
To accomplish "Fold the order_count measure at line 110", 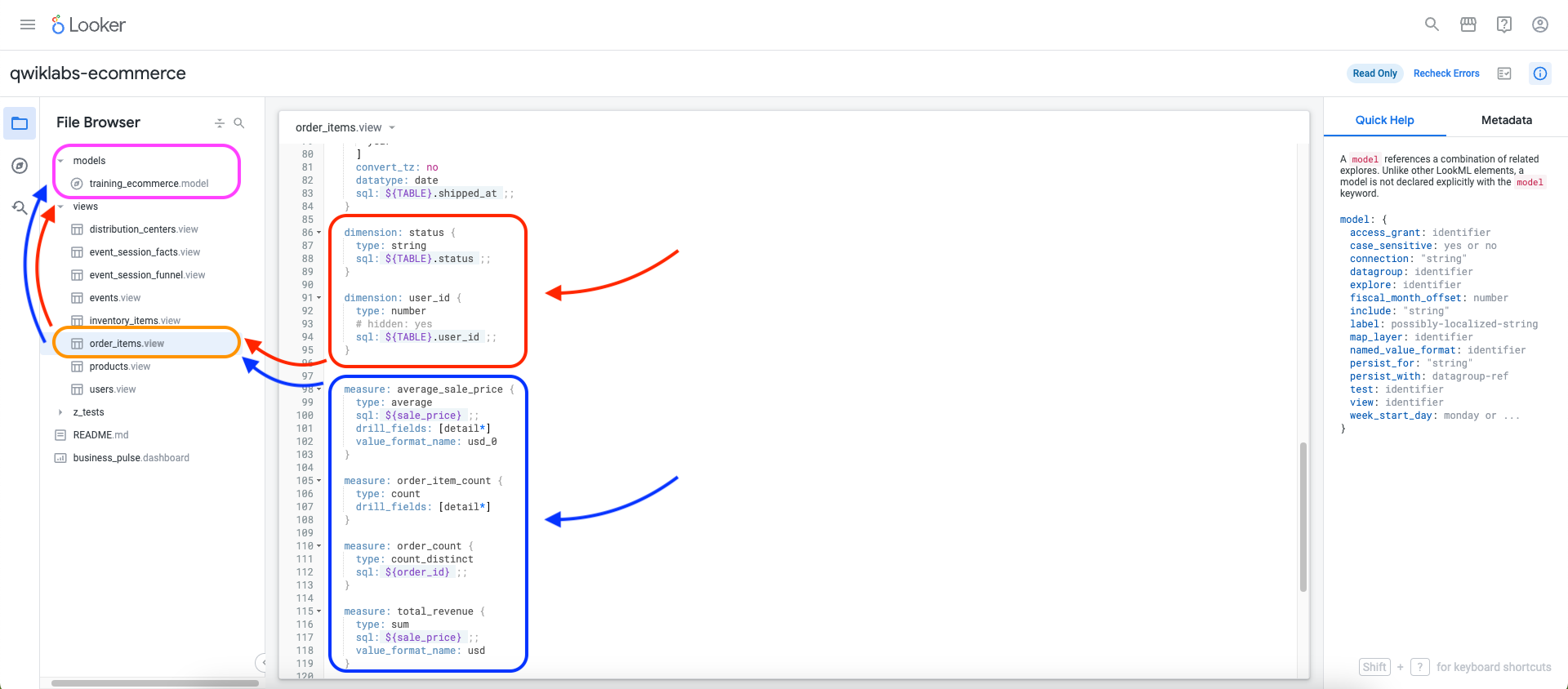I will (x=319, y=546).
